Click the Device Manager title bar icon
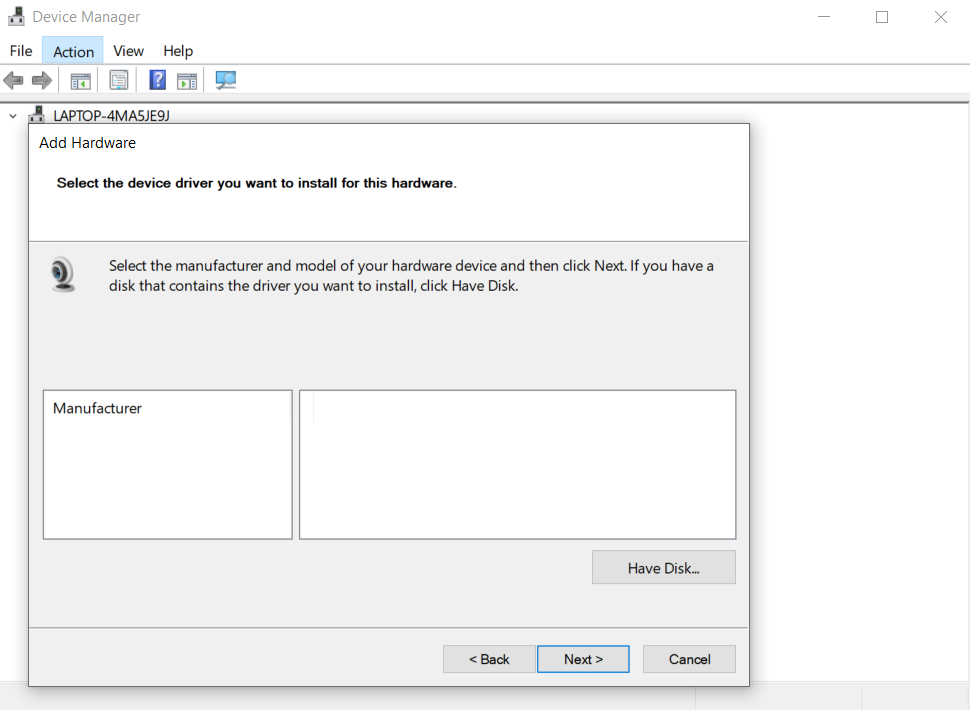Viewport: 970px width, 710px height. [x=15, y=17]
